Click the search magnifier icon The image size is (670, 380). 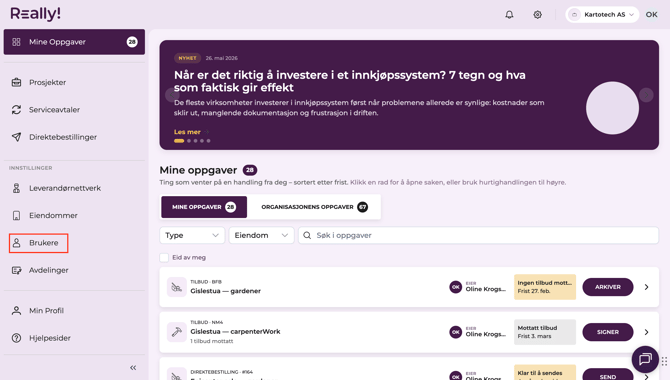pos(307,236)
